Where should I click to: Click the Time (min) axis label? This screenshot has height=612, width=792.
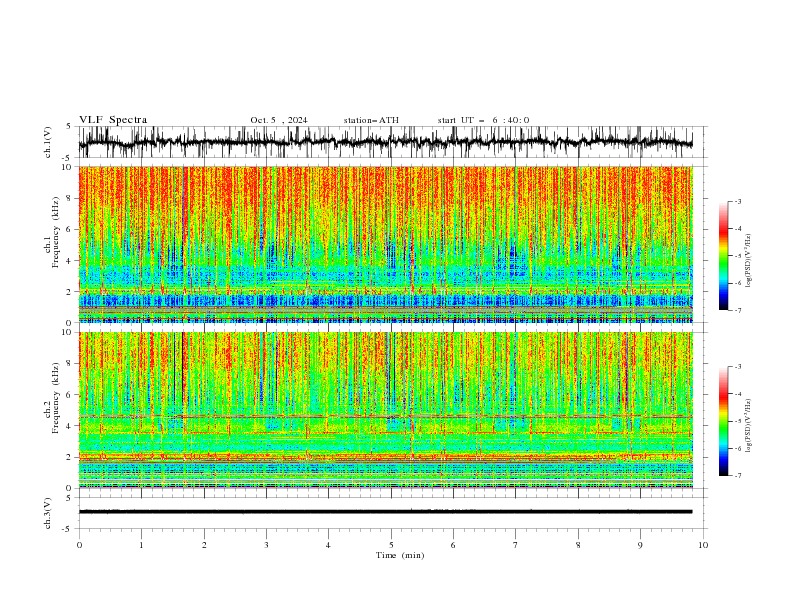(400, 555)
